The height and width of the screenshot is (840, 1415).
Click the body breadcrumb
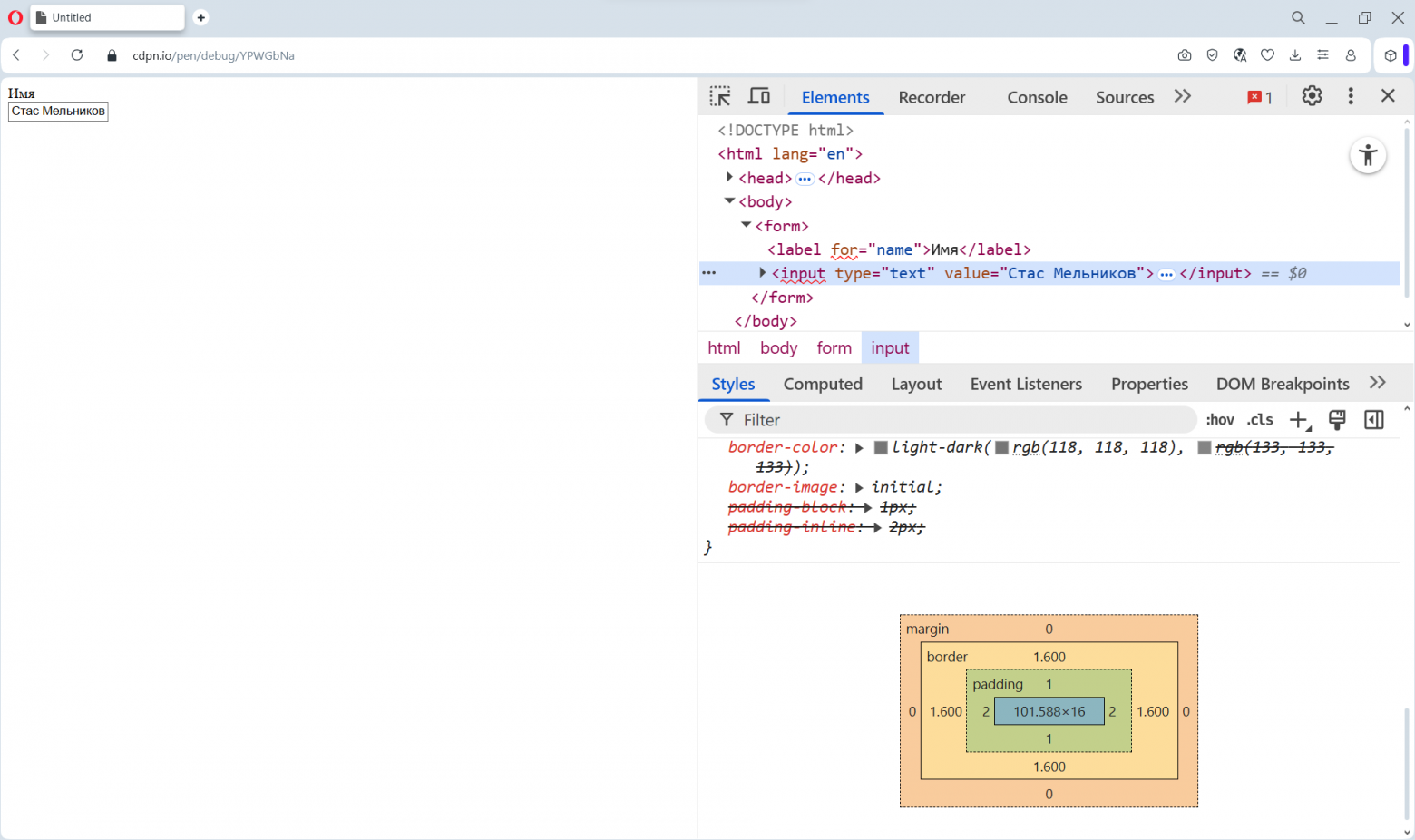tap(778, 347)
